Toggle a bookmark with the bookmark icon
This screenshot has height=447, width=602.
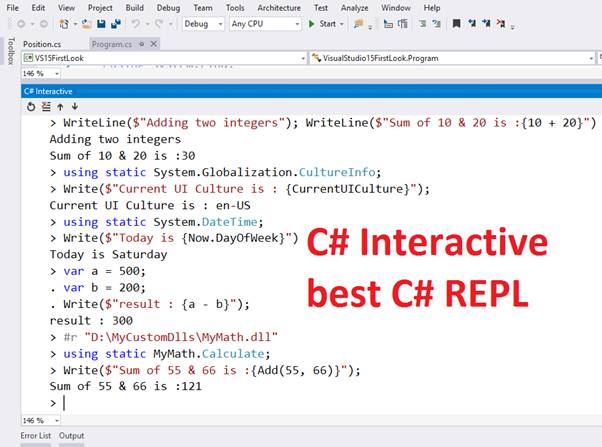point(456,24)
